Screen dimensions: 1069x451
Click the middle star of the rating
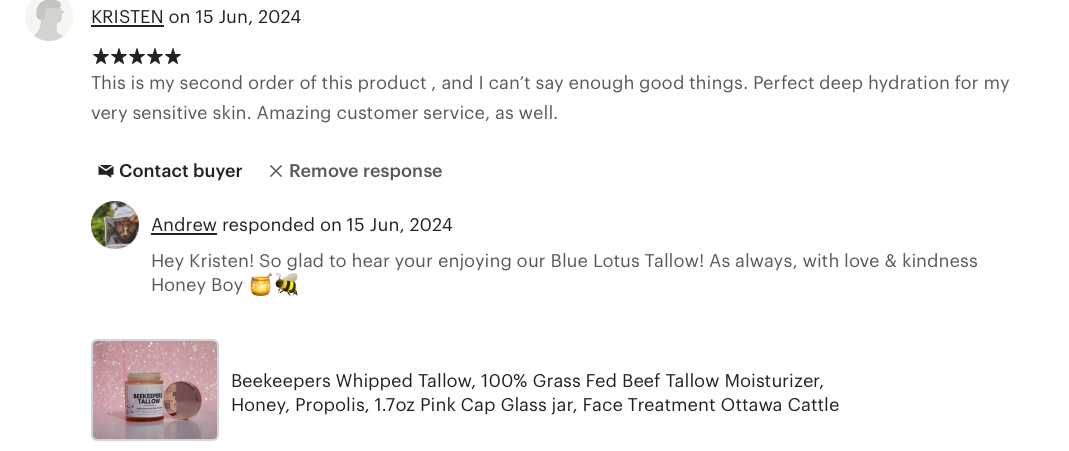pyautogui.click(x=137, y=57)
